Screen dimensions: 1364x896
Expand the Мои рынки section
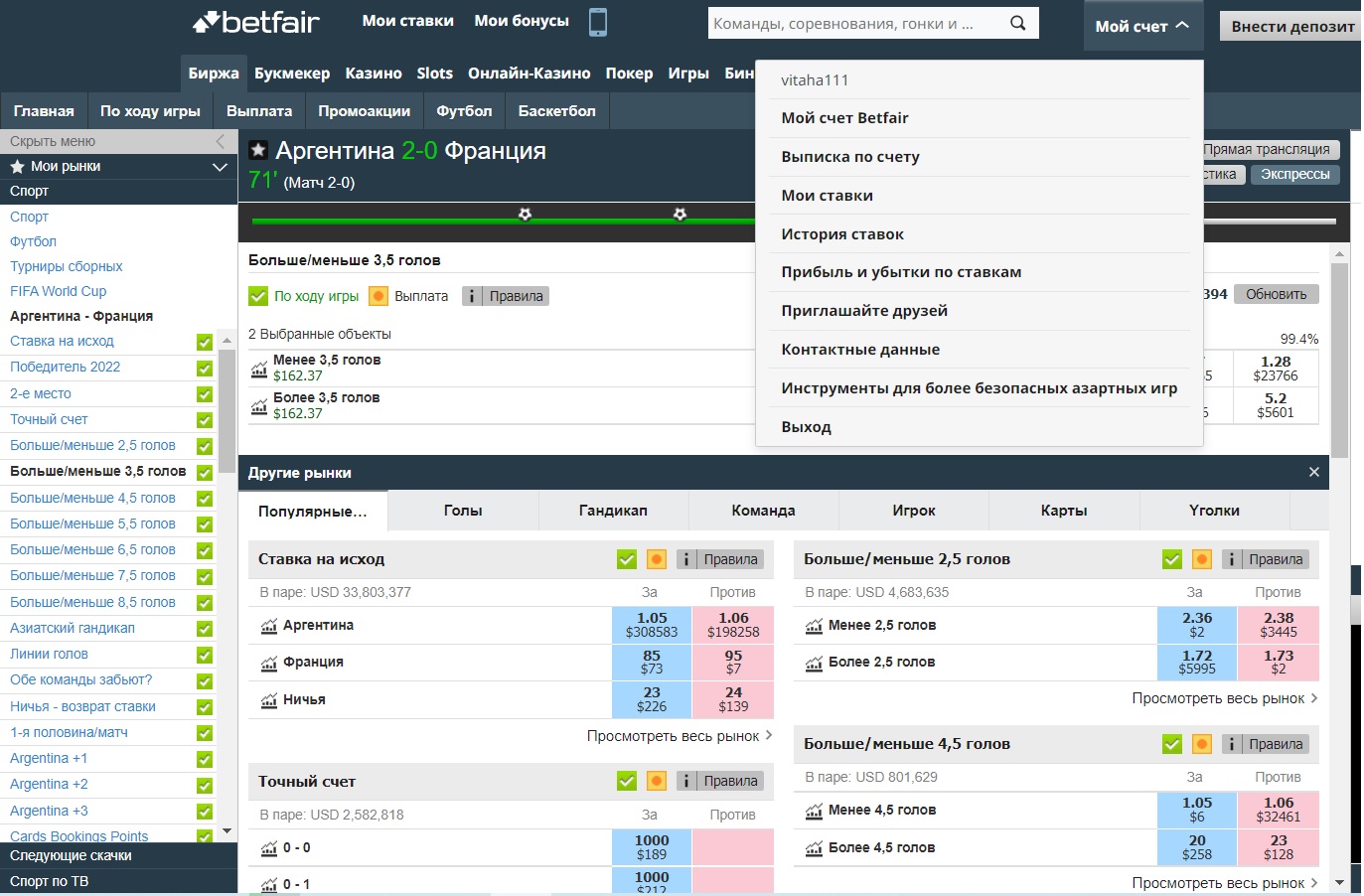(x=220, y=167)
